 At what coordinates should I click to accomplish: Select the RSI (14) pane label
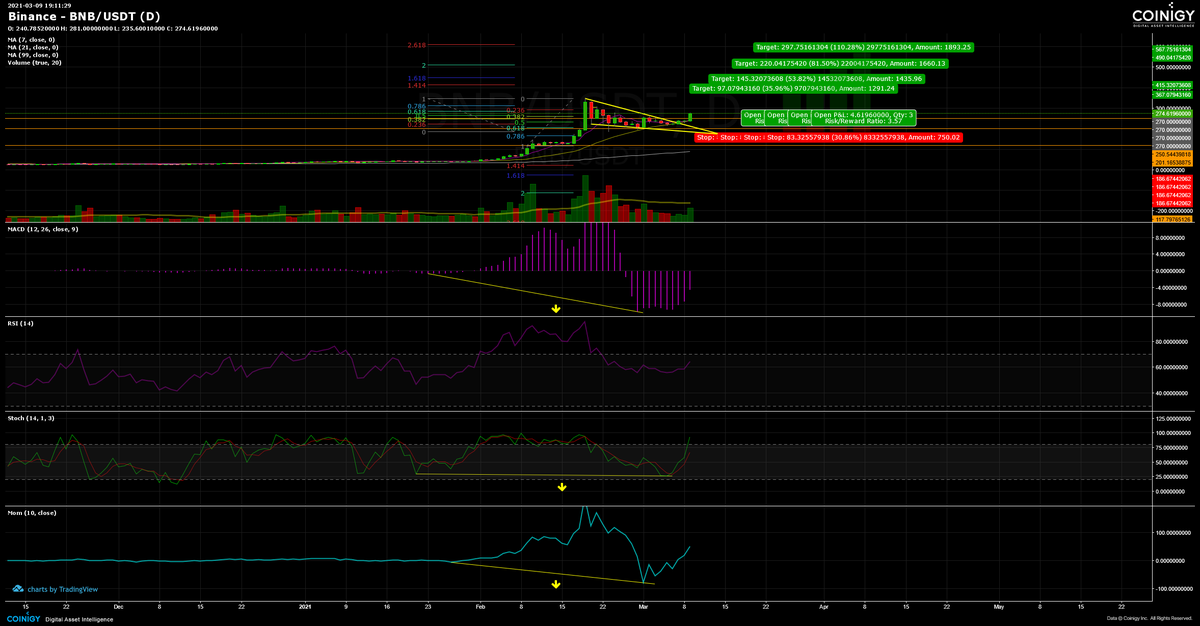(20, 324)
